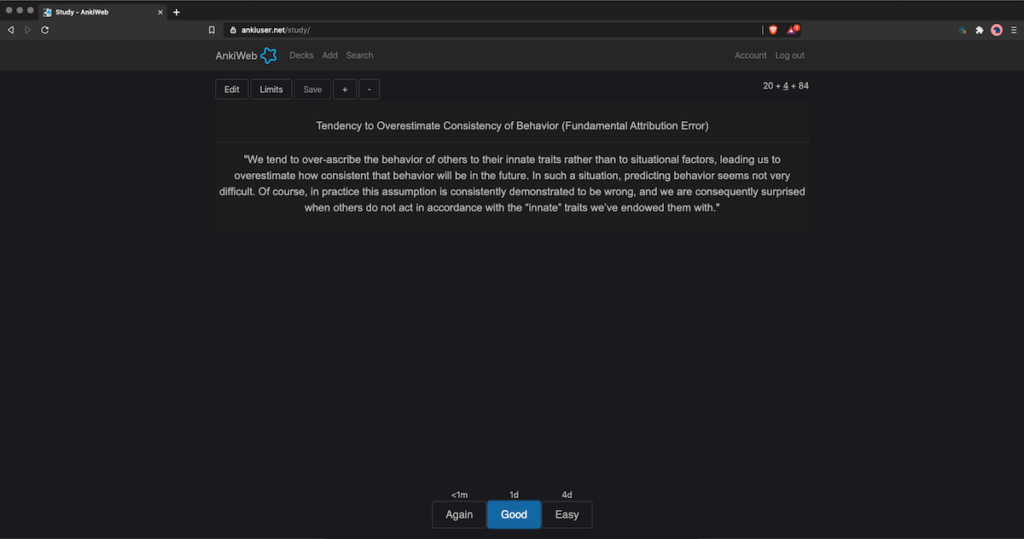This screenshot has height=539, width=1024.
Task: Click the address bar URL field
Action: coord(493,30)
